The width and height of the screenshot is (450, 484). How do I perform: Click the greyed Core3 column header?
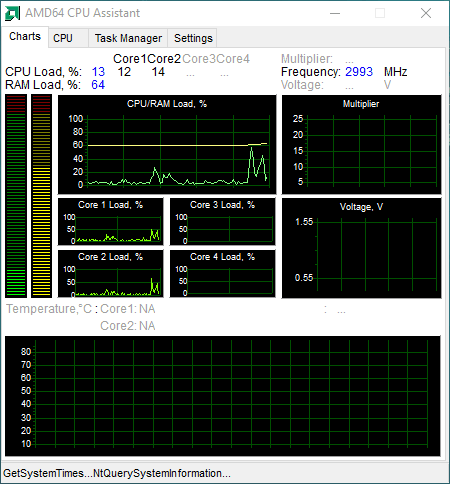(199, 59)
